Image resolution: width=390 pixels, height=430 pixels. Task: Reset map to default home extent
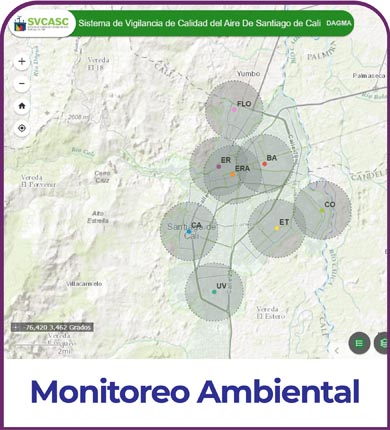(x=22, y=106)
